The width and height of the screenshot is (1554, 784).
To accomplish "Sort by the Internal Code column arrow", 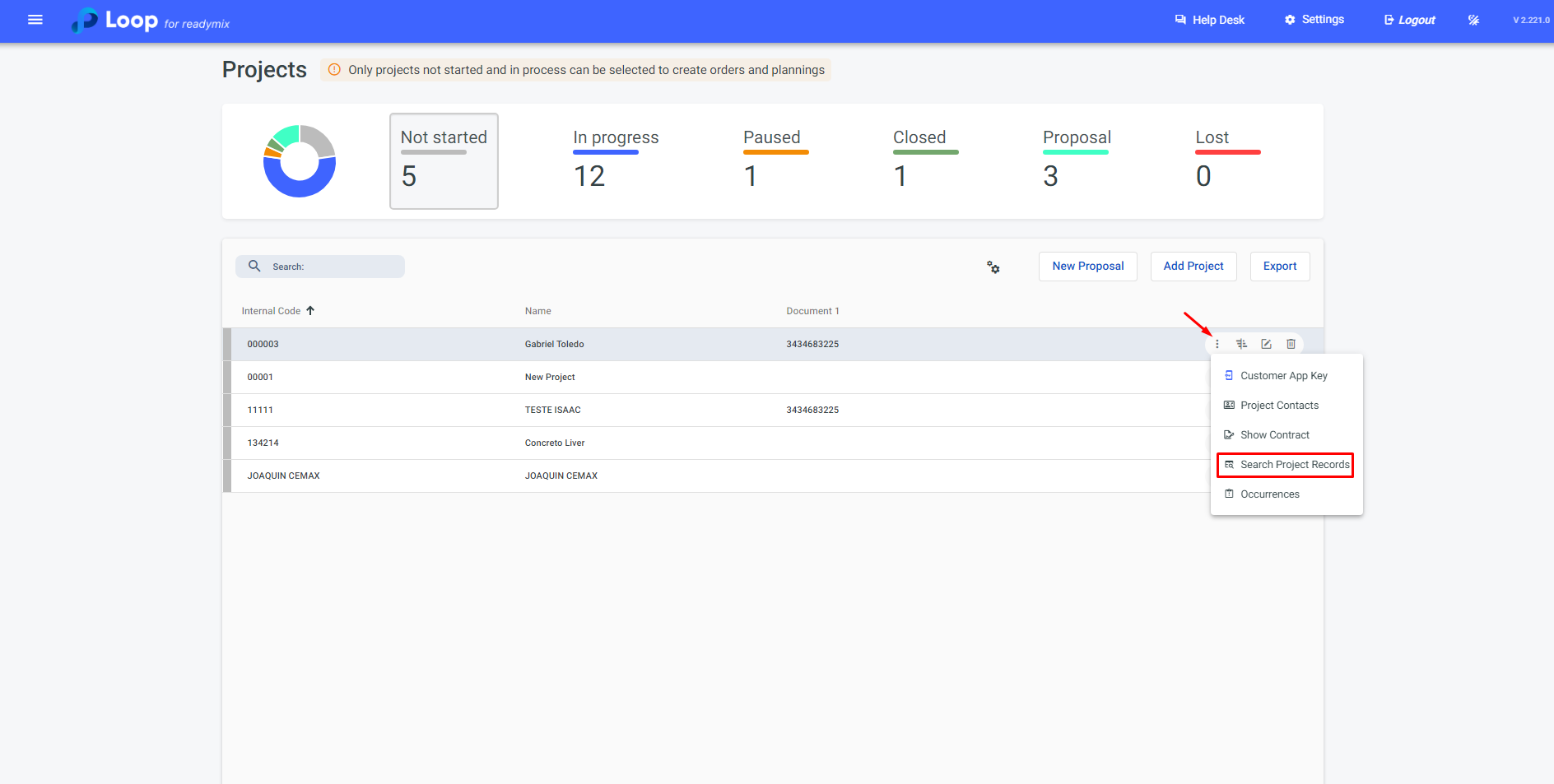I will pyautogui.click(x=310, y=311).
